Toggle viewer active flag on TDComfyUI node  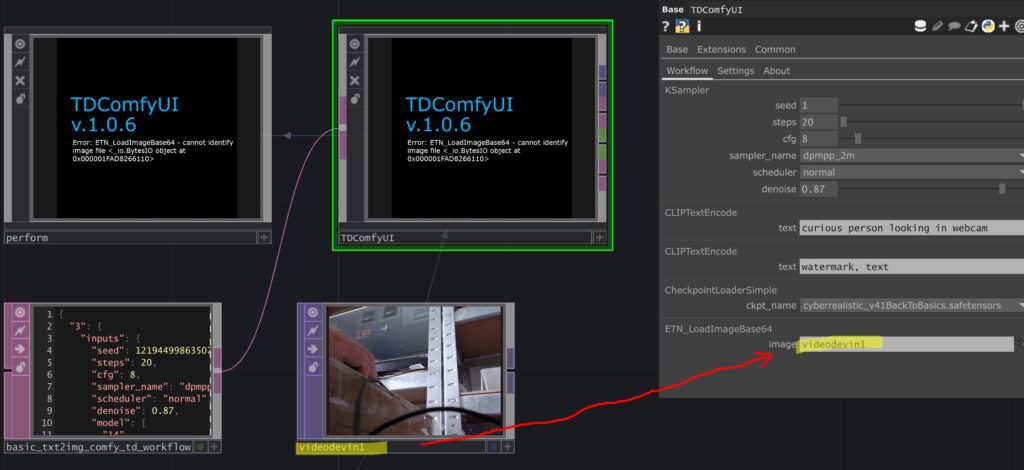click(355, 44)
